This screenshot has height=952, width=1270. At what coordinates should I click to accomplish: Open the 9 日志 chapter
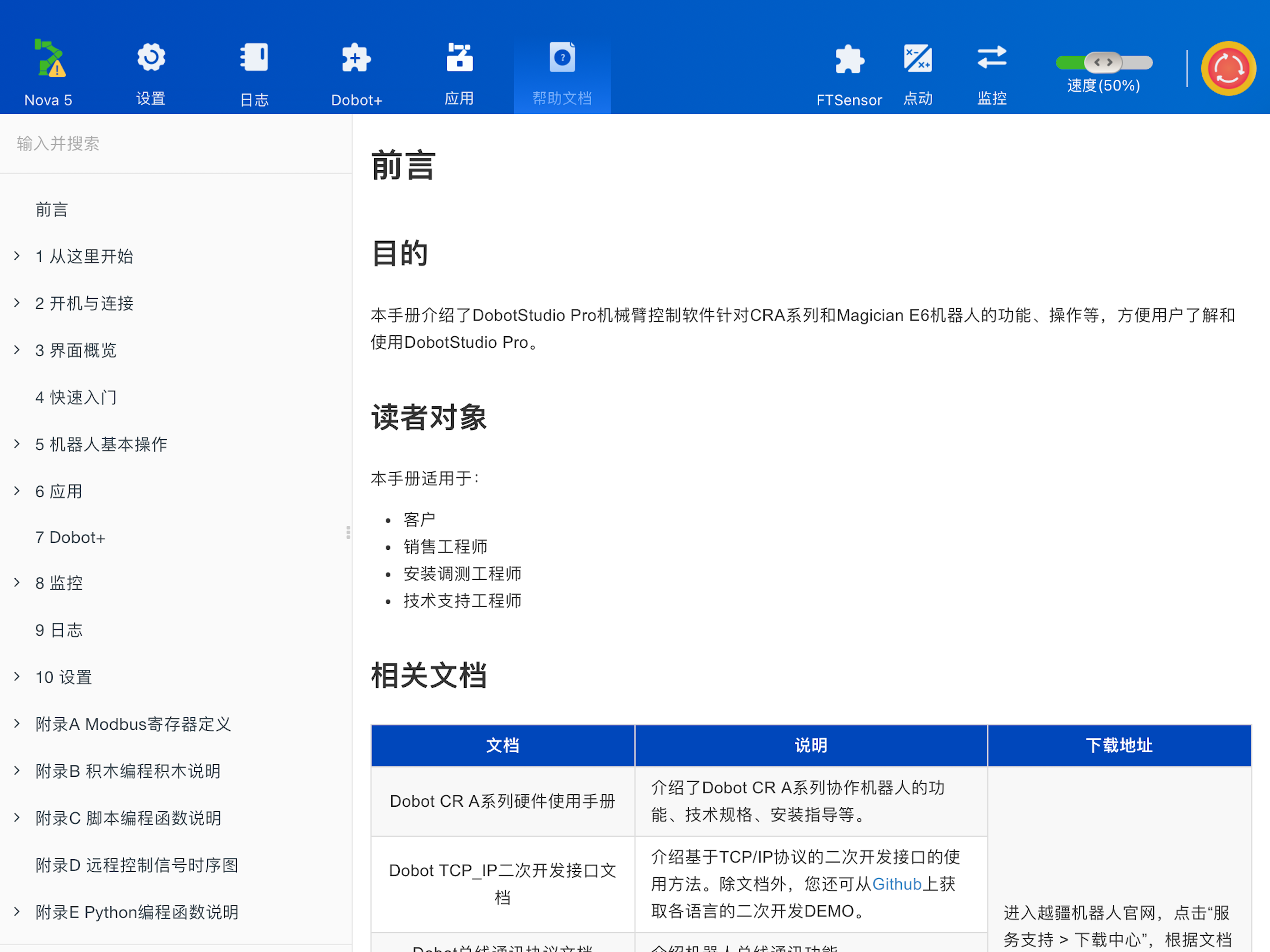59,630
